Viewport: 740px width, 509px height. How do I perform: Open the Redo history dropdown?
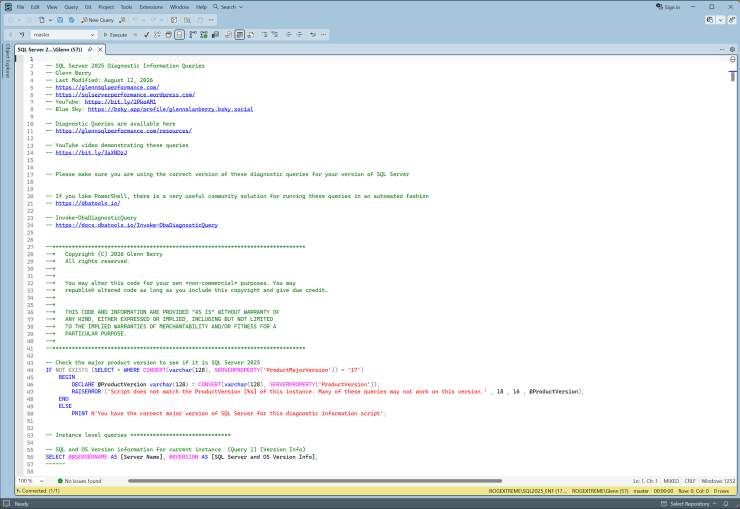[161, 20]
